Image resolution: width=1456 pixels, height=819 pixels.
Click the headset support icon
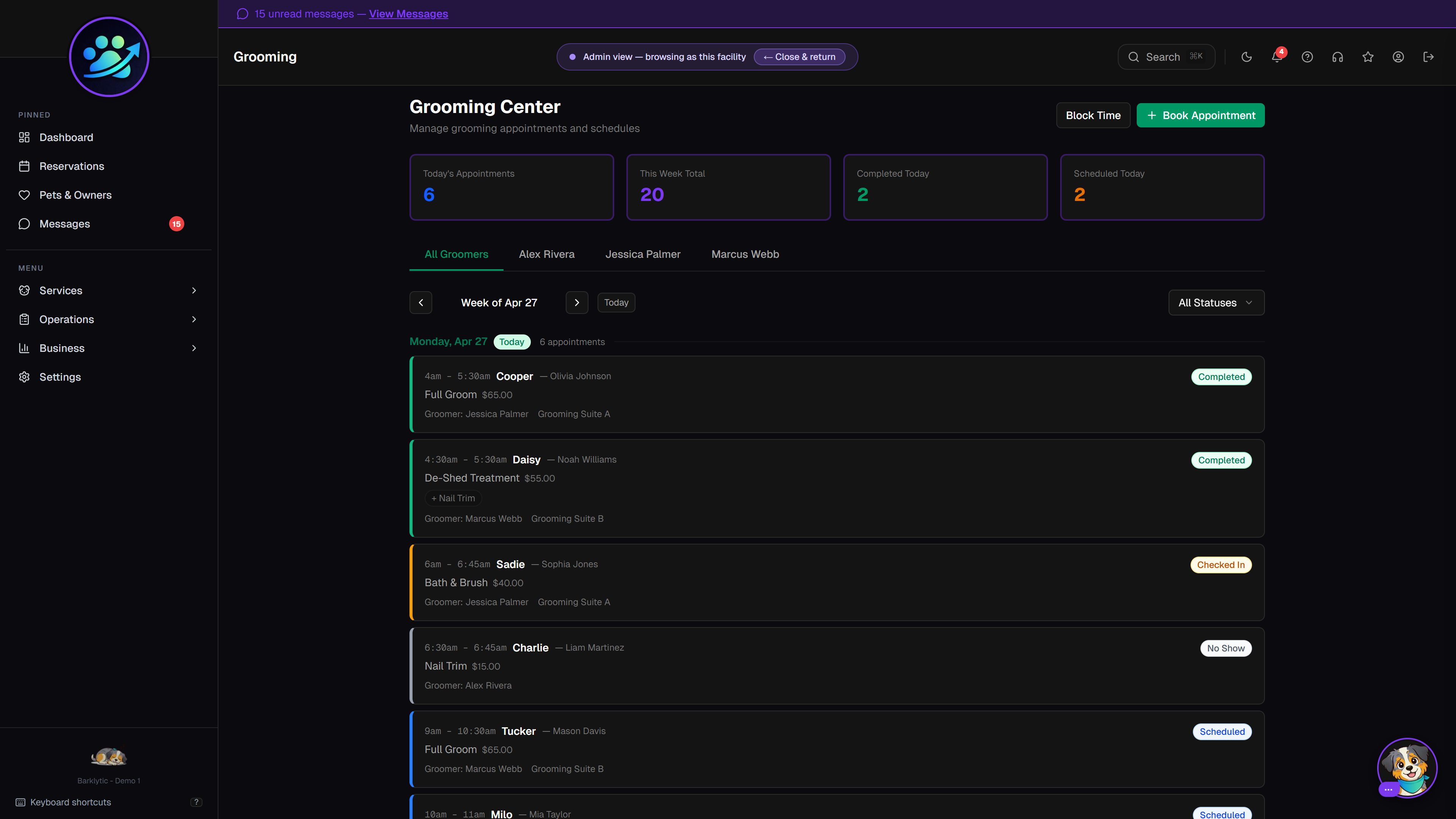1337,56
